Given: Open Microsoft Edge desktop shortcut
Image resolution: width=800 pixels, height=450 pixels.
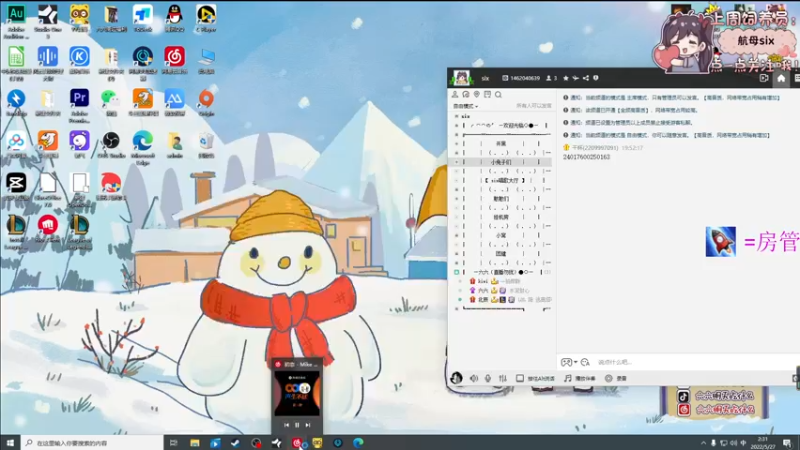Looking at the screenshot, I should [x=143, y=147].
